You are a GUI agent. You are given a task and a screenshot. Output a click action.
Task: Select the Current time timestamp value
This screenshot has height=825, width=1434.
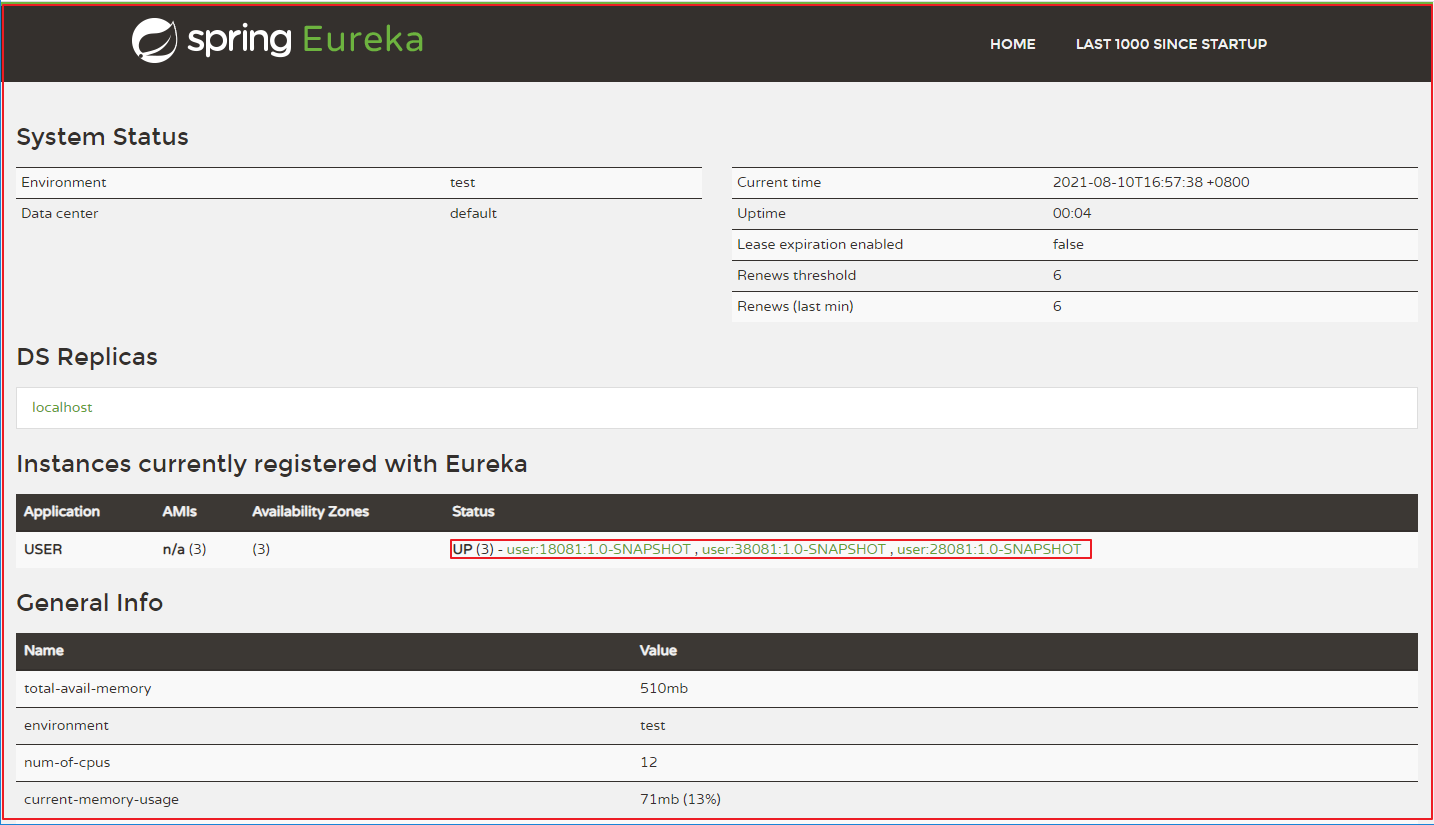tap(1151, 183)
